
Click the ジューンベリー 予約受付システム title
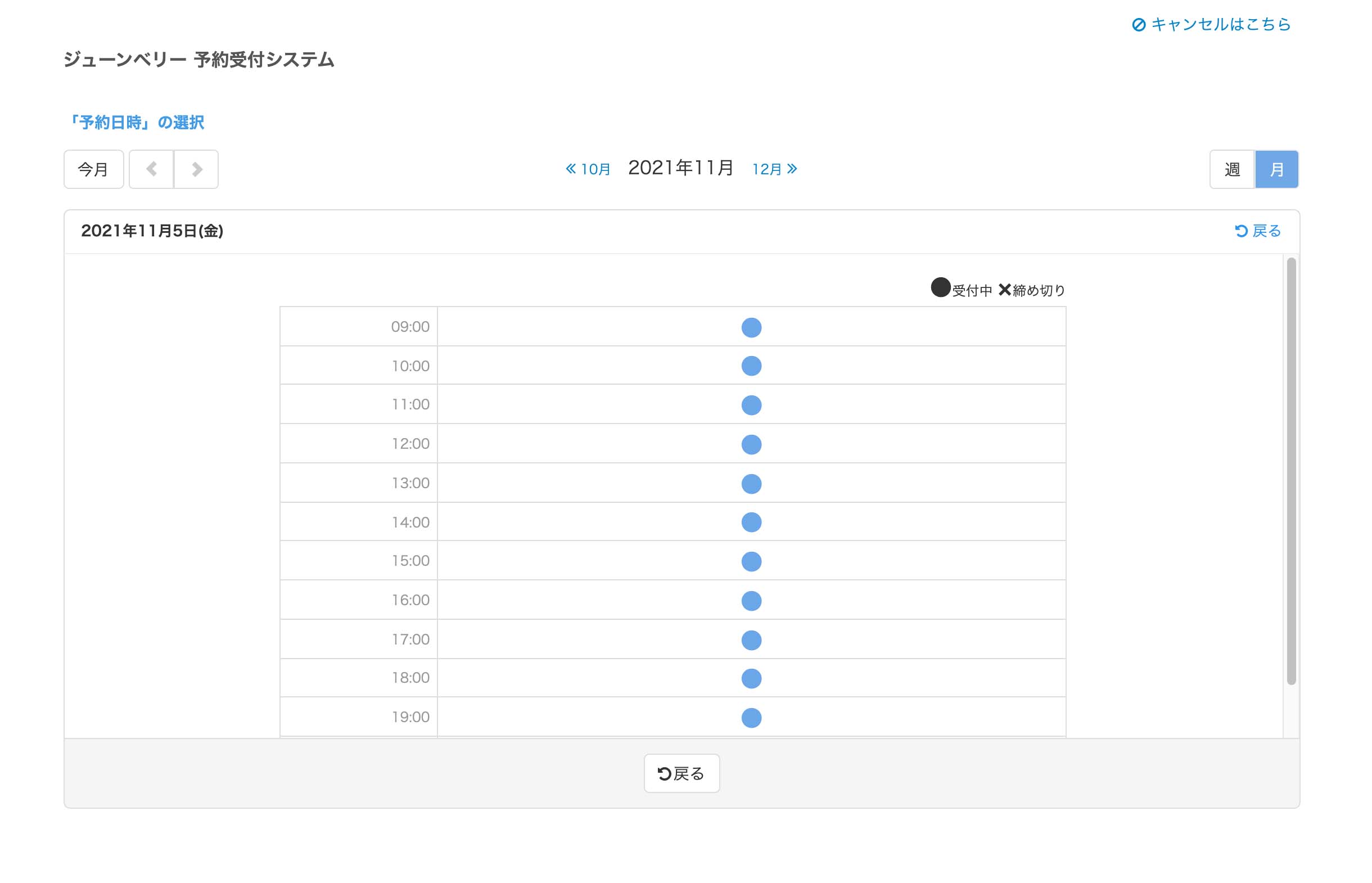[199, 60]
